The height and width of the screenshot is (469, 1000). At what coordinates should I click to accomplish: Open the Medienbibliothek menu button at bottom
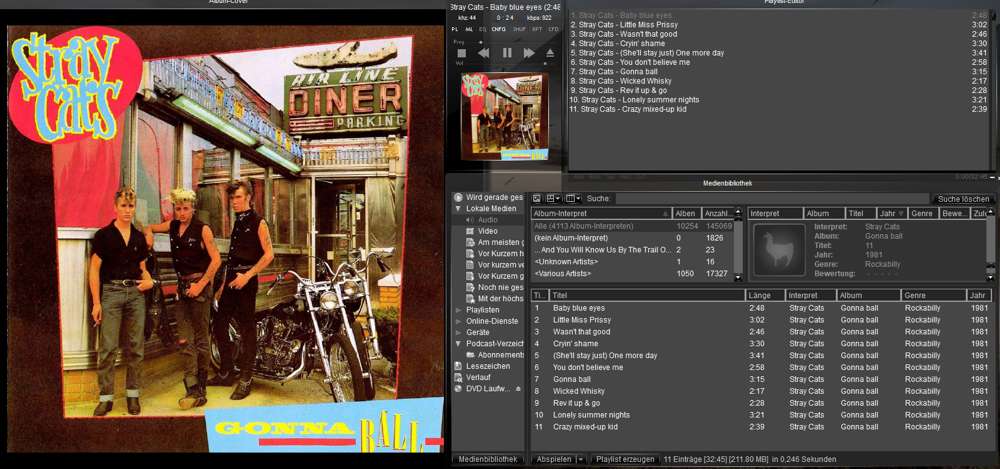point(487,459)
